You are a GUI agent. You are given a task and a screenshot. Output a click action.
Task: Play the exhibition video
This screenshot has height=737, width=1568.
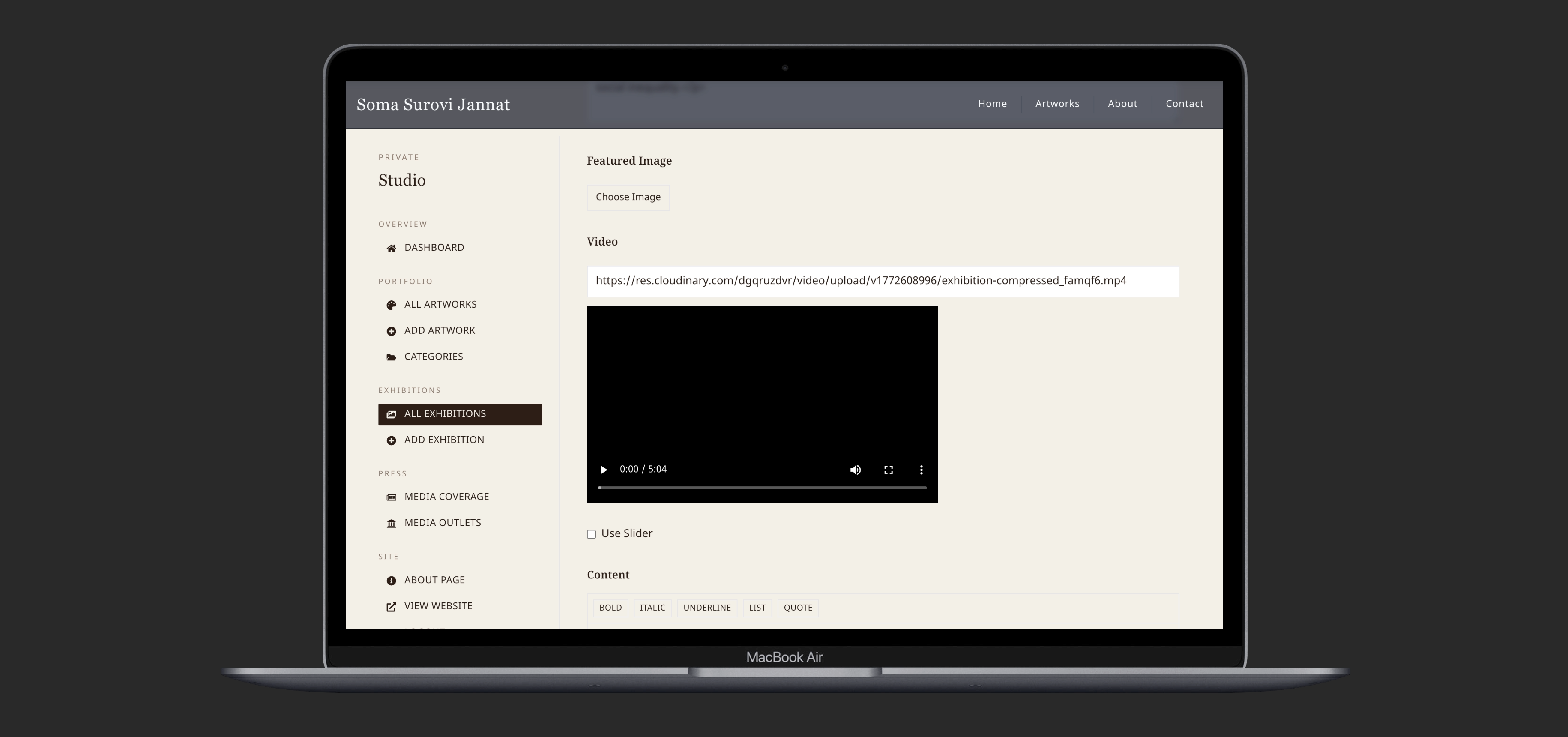point(603,470)
